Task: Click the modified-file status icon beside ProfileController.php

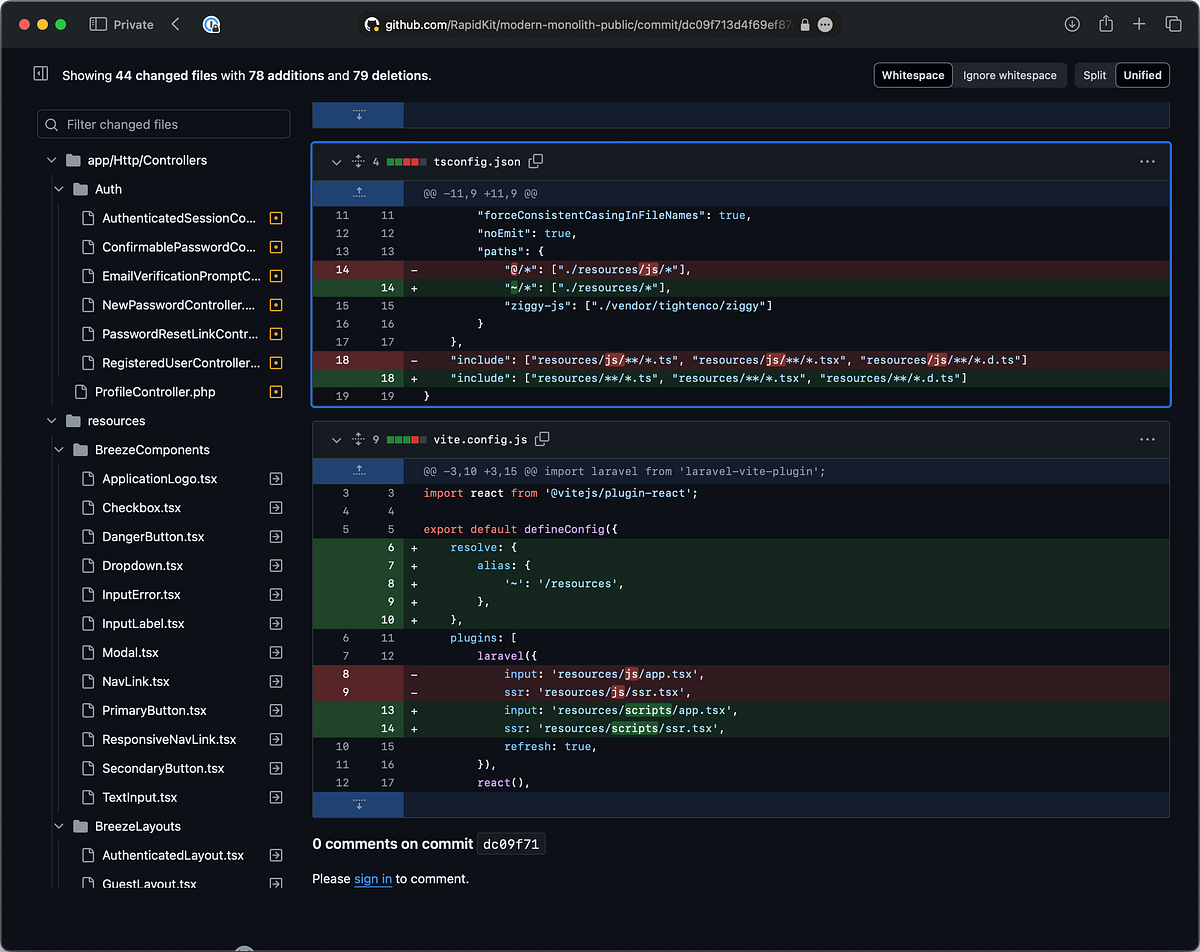Action: pos(275,391)
